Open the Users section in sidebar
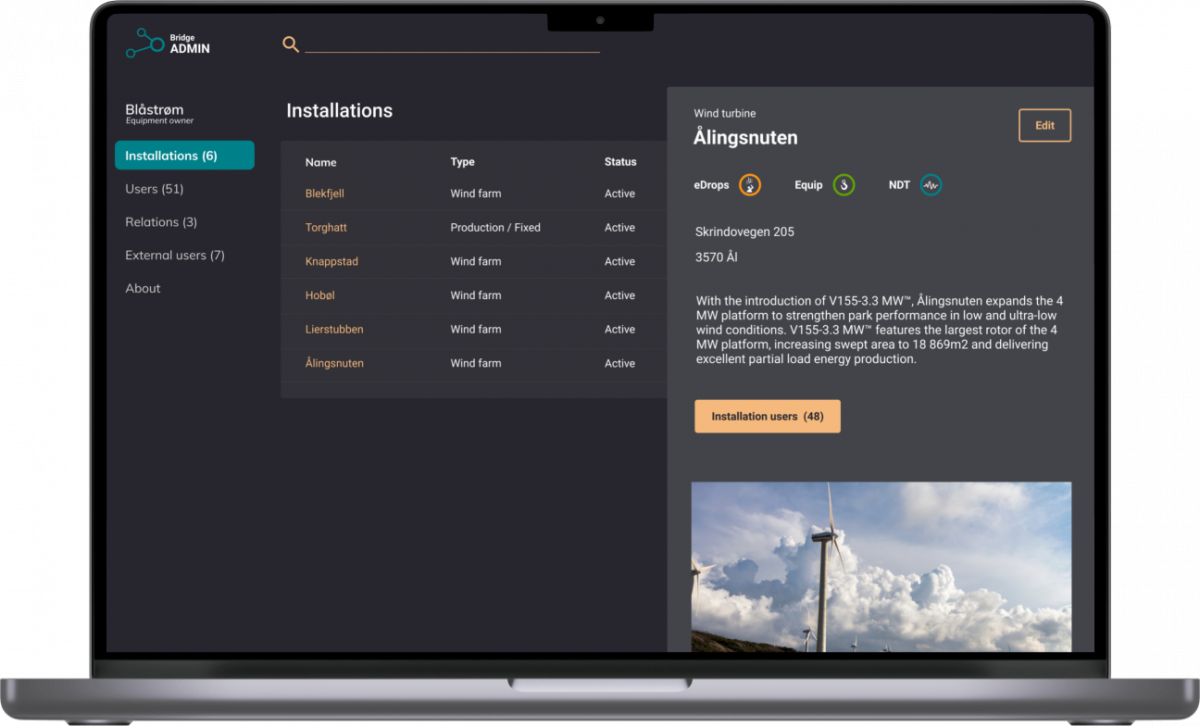This screenshot has width=1200, height=726. (x=154, y=188)
